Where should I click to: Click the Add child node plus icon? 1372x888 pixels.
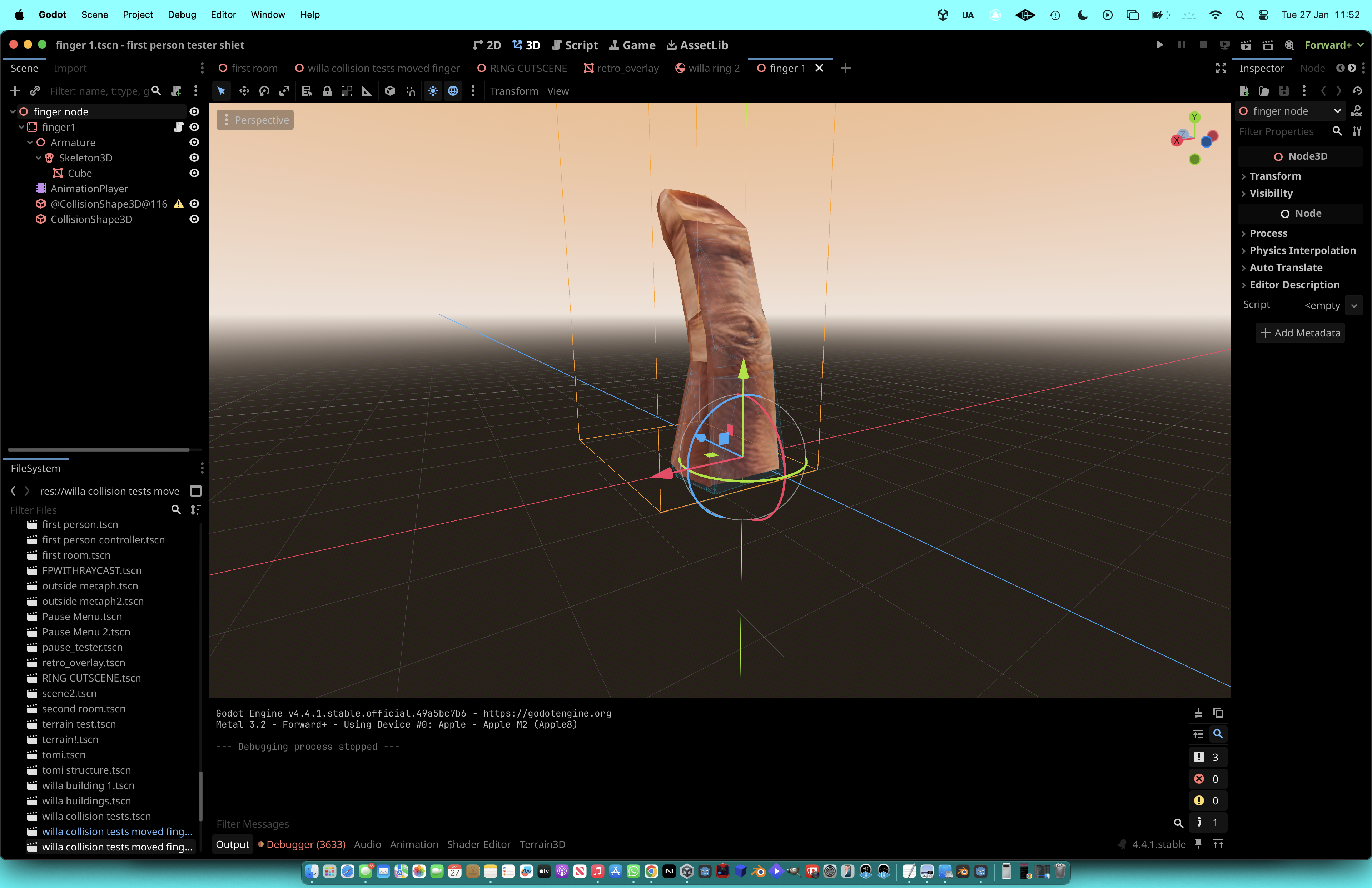point(15,91)
